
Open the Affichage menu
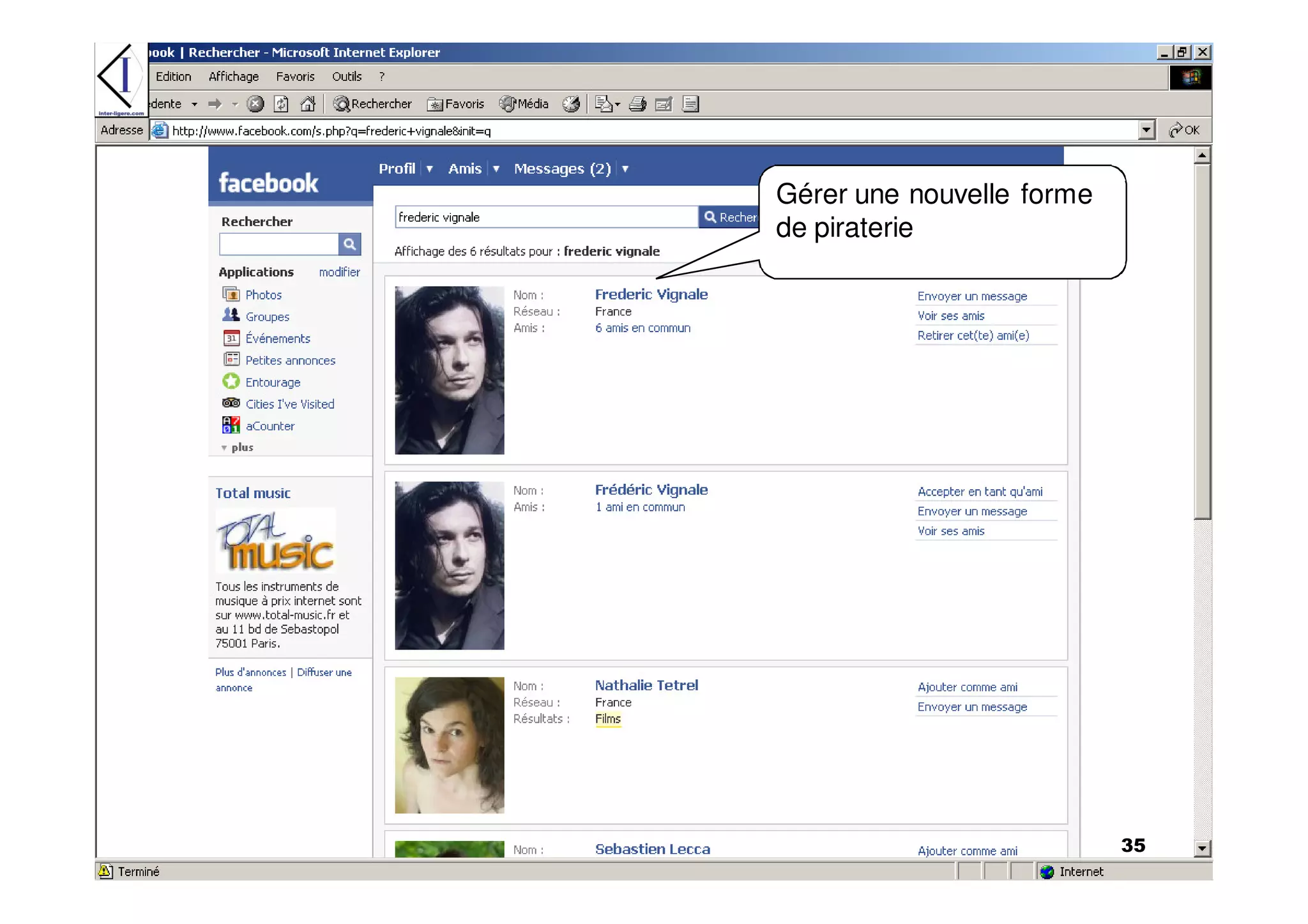233,77
